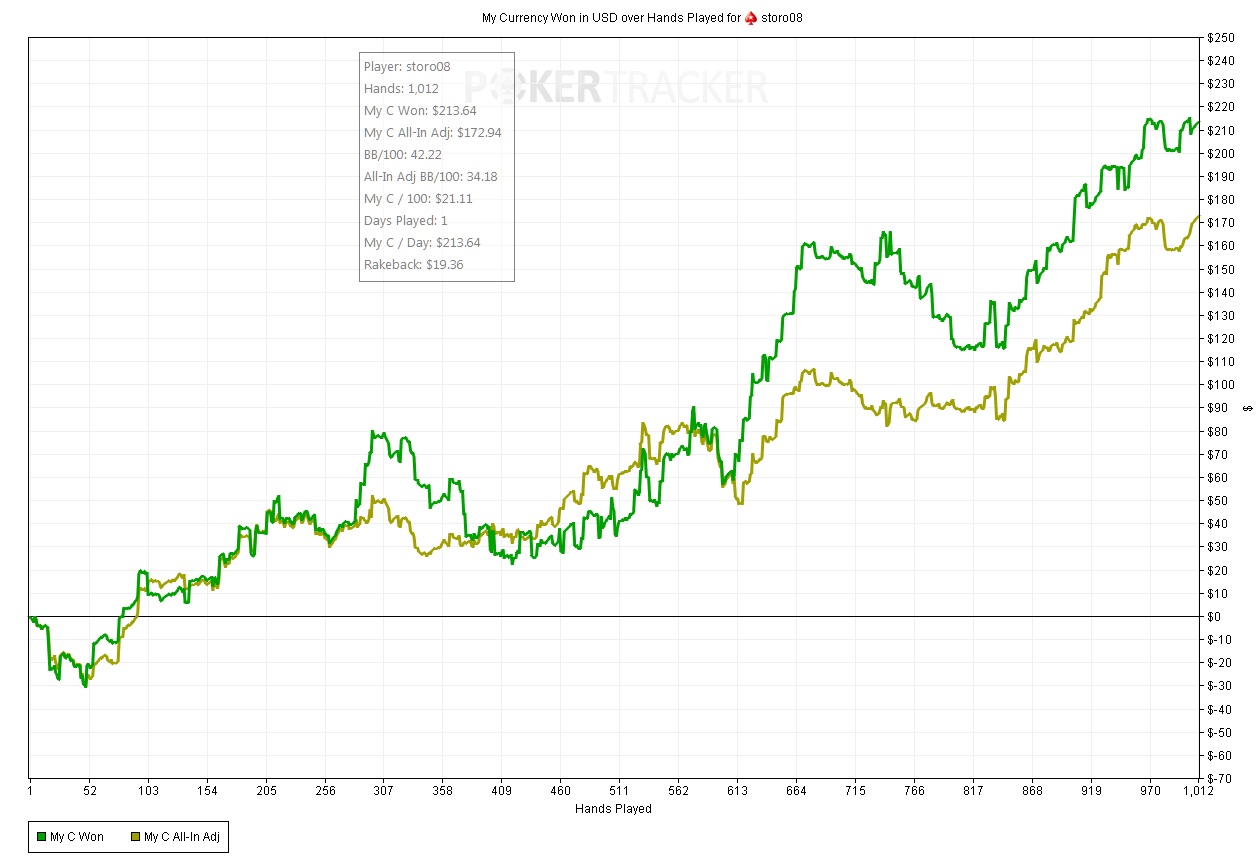Click the chart title text above the graph

pos(614,18)
